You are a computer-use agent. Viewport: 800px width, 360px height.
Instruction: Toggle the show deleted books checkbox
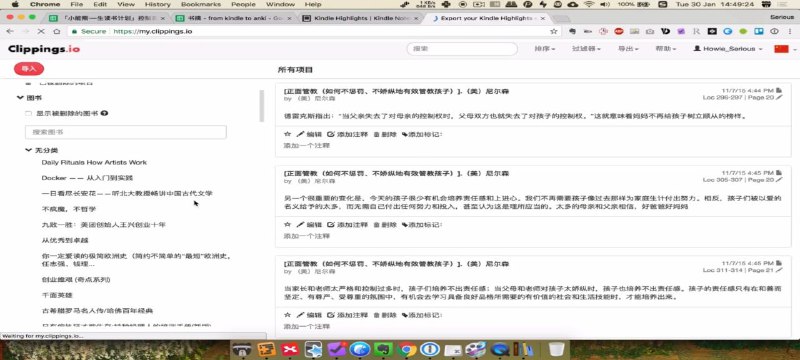[29, 113]
